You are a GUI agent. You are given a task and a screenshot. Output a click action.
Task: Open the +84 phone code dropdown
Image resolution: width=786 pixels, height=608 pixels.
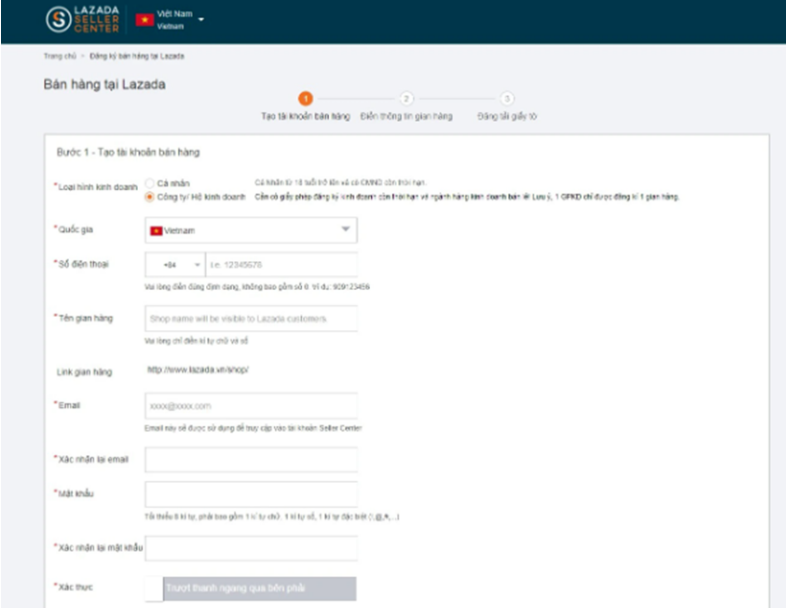pos(175,265)
